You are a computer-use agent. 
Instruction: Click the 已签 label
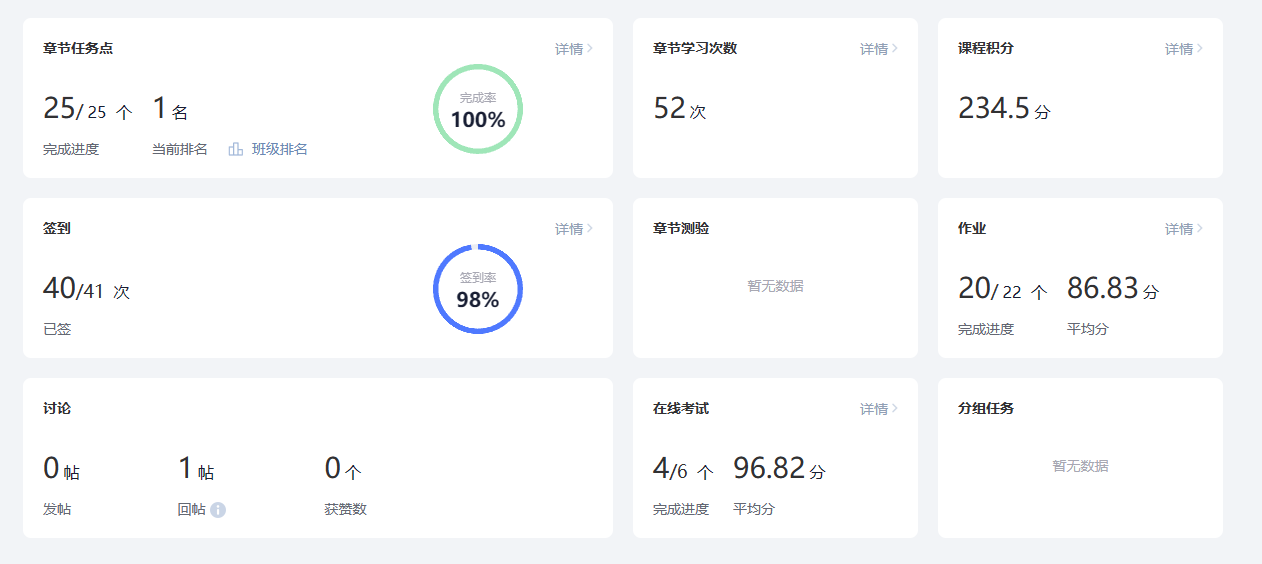57,330
